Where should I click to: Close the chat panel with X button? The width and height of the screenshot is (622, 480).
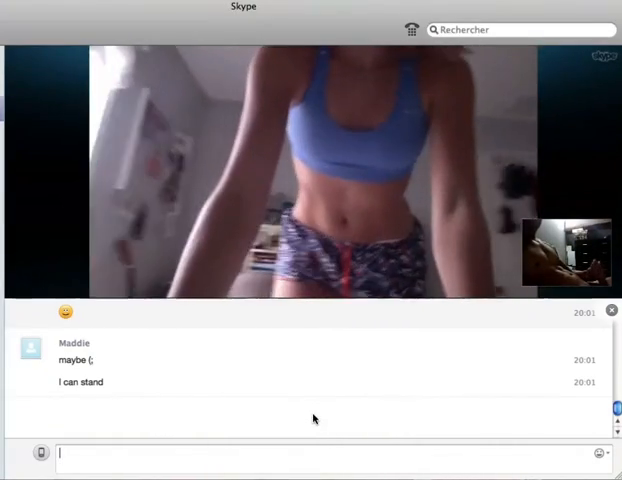point(612,310)
